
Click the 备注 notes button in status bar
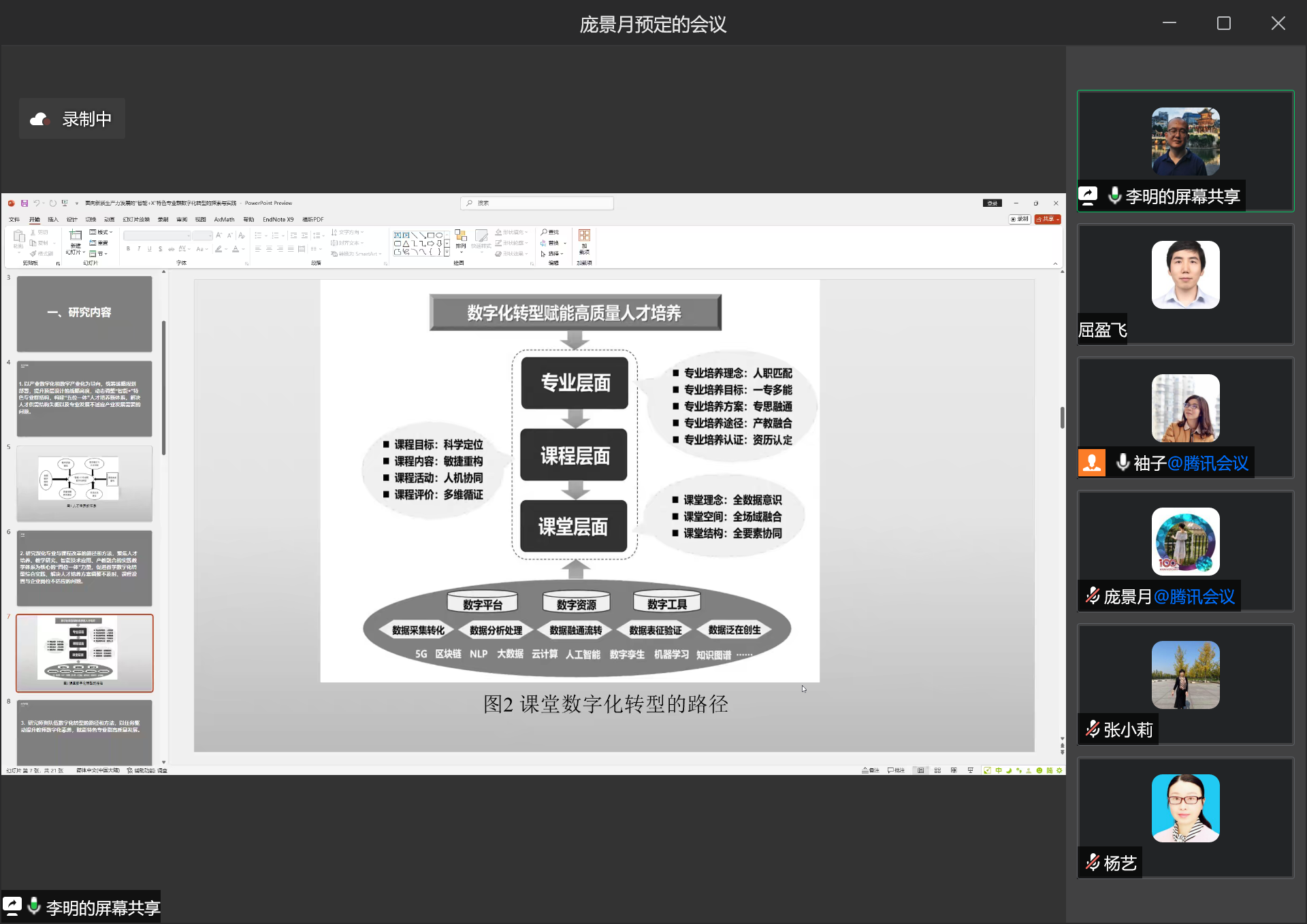[871, 770]
